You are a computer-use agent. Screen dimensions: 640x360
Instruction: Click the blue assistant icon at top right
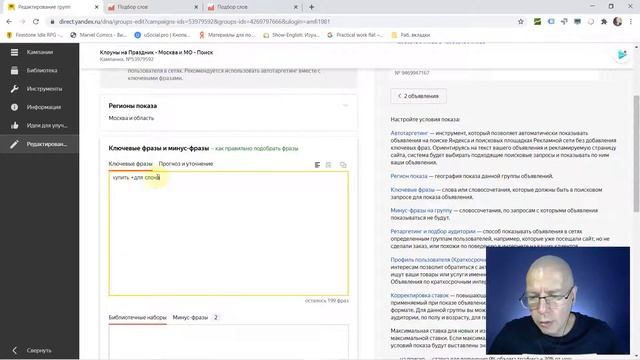622,55
